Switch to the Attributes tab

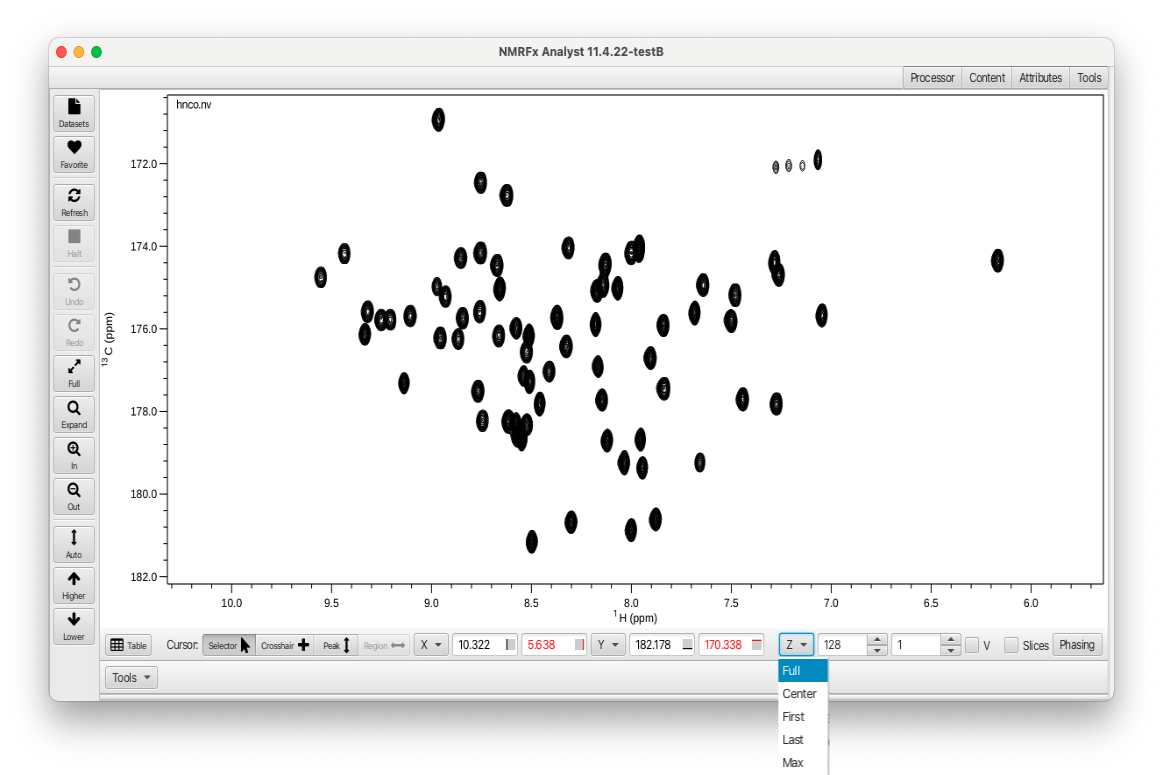click(1040, 78)
